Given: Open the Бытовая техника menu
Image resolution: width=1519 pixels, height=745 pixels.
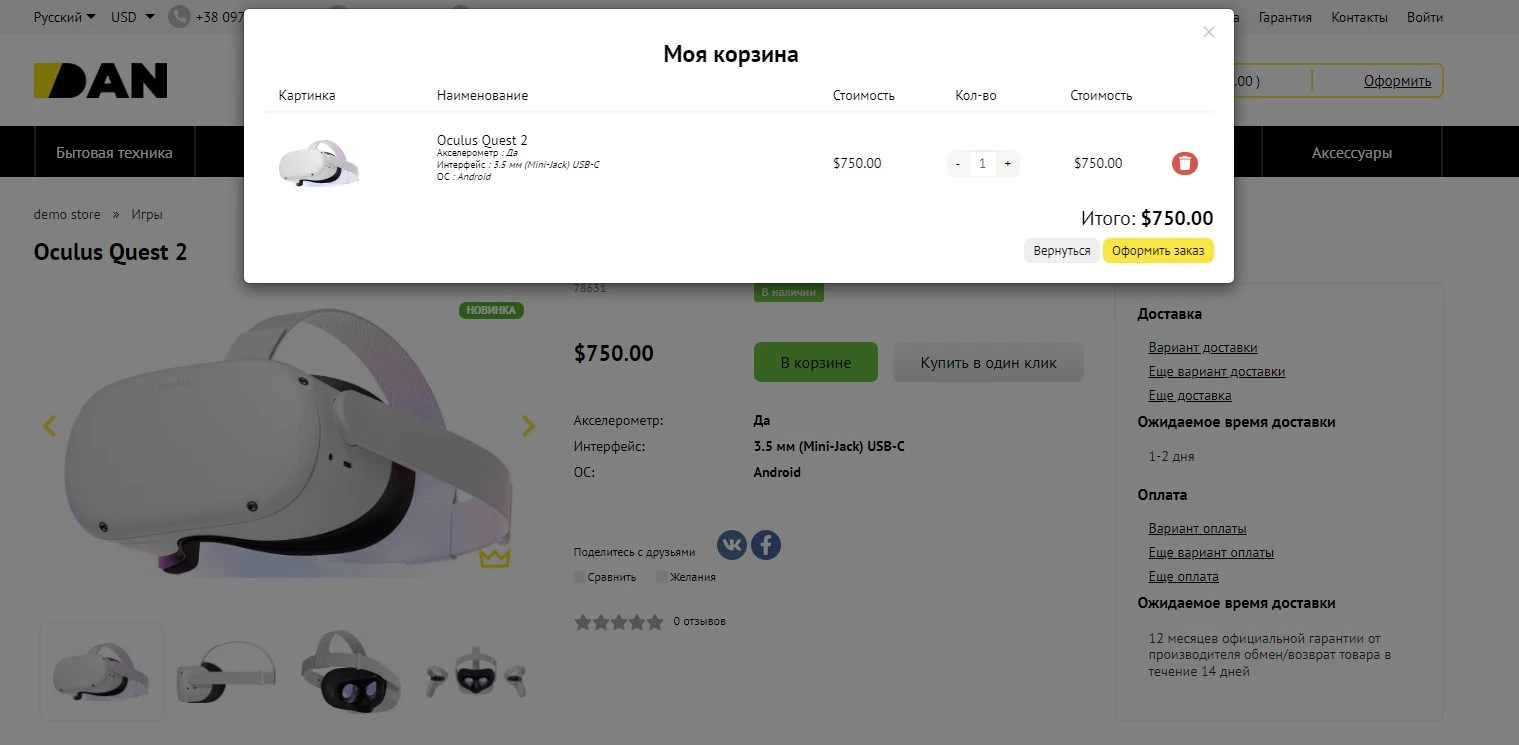Looking at the screenshot, I should (x=114, y=152).
